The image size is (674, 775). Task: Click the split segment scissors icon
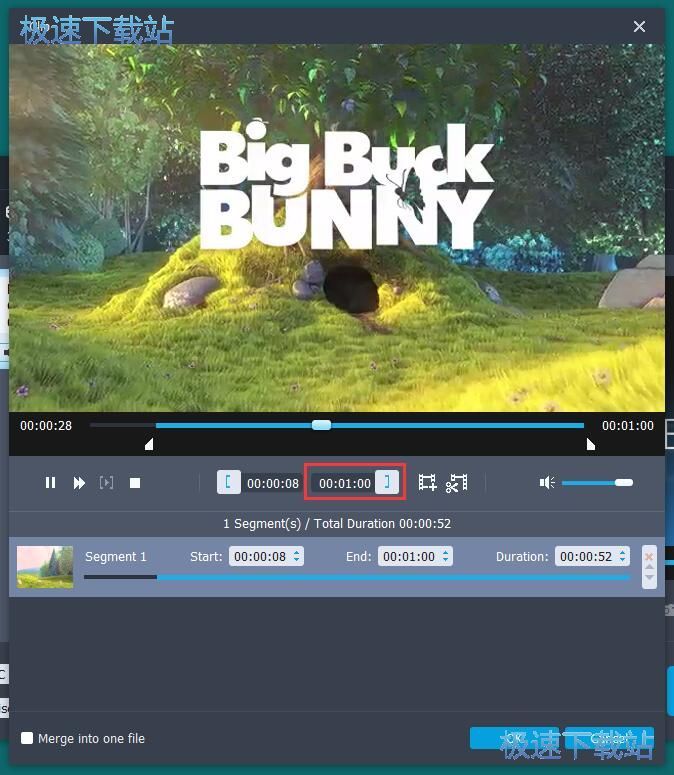[x=457, y=483]
